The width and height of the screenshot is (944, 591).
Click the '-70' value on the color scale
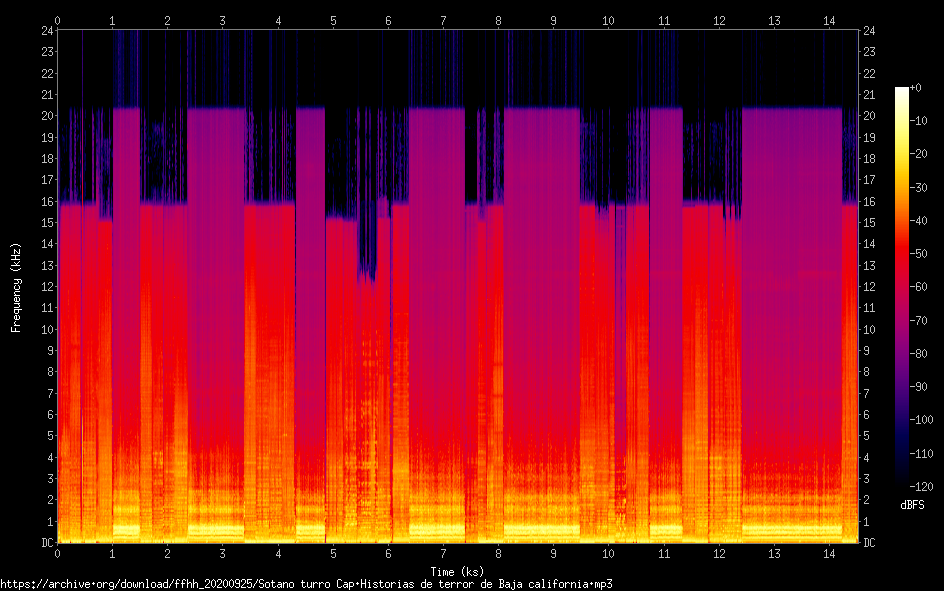918,321
